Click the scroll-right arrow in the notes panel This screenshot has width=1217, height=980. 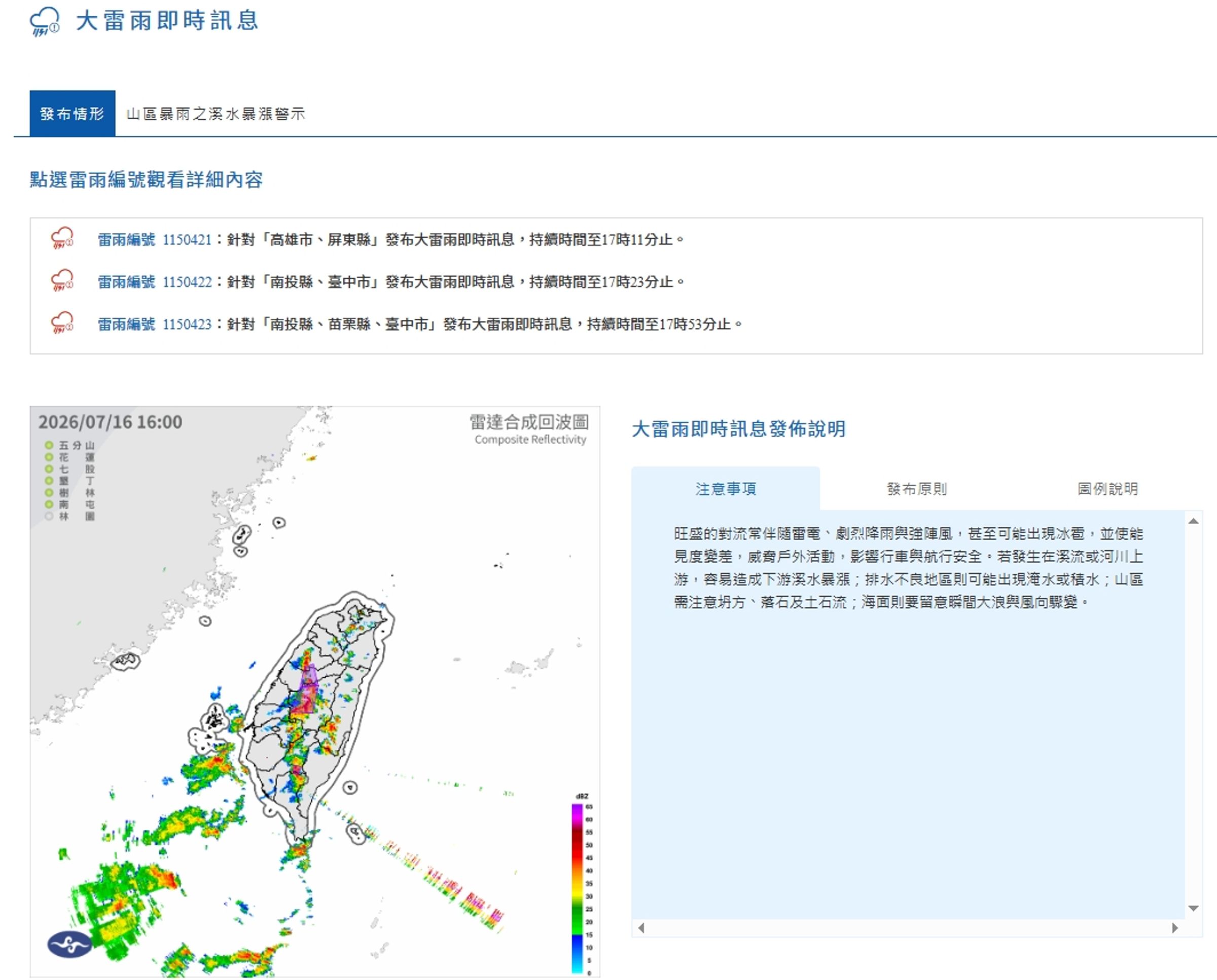click(1175, 928)
